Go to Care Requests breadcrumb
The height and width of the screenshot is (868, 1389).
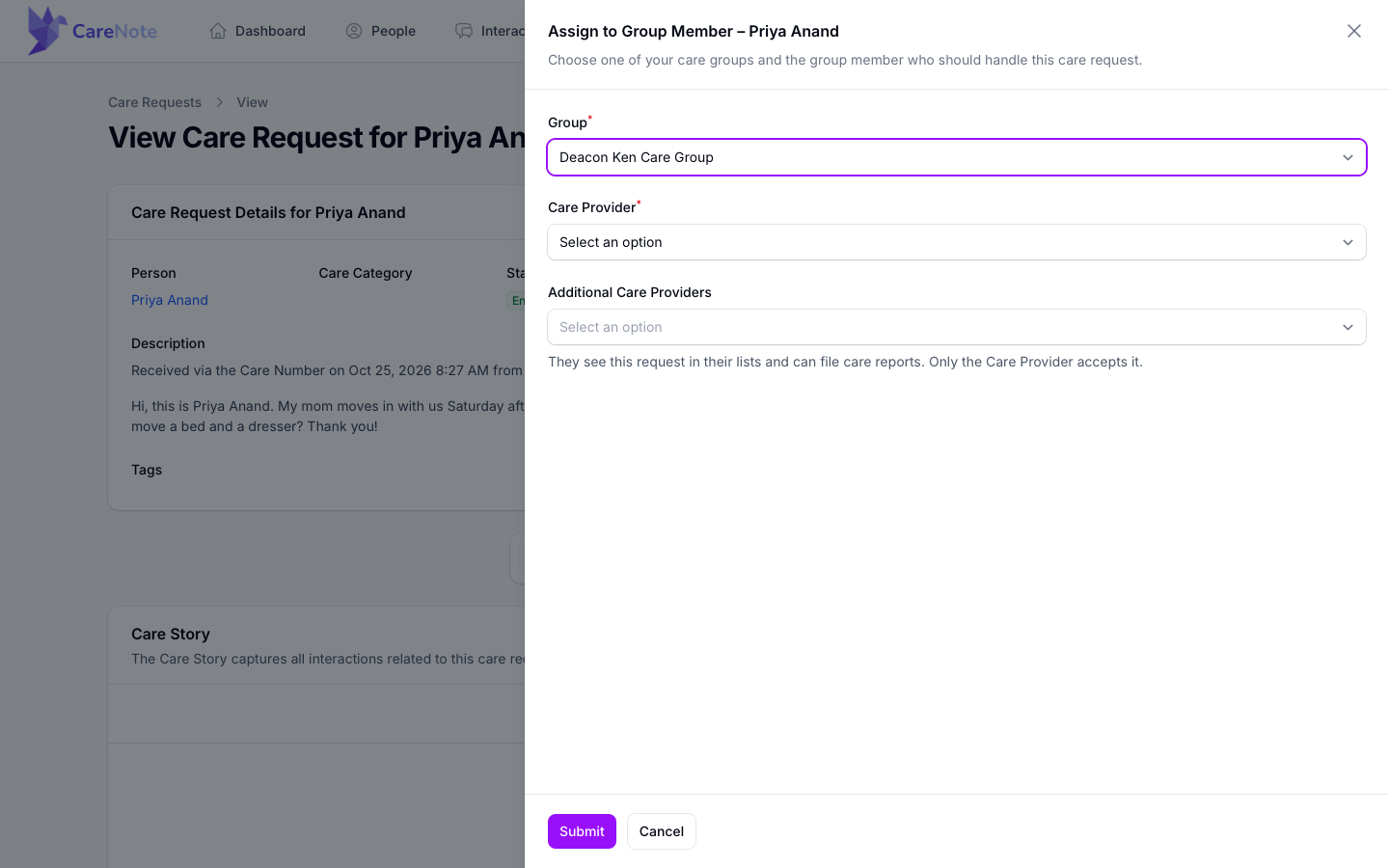[x=154, y=102]
